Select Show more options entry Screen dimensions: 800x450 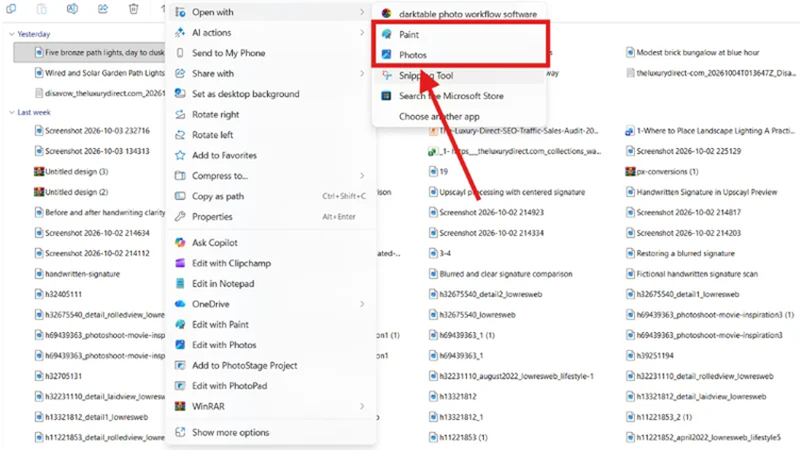point(271,432)
